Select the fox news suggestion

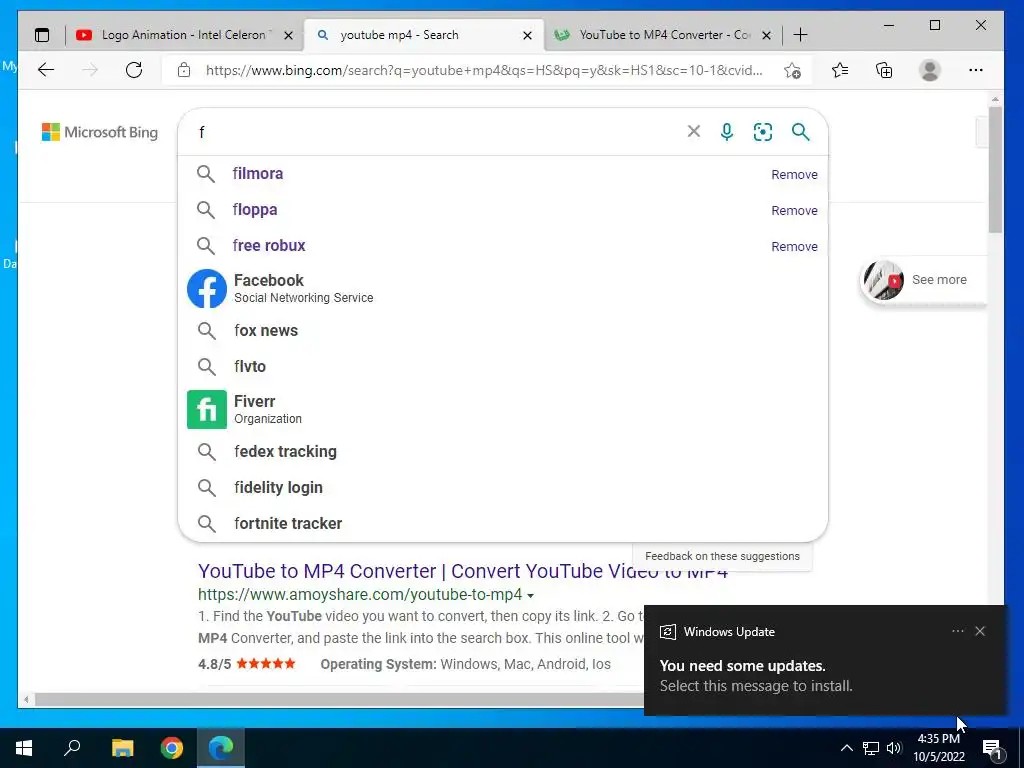[x=503, y=330]
